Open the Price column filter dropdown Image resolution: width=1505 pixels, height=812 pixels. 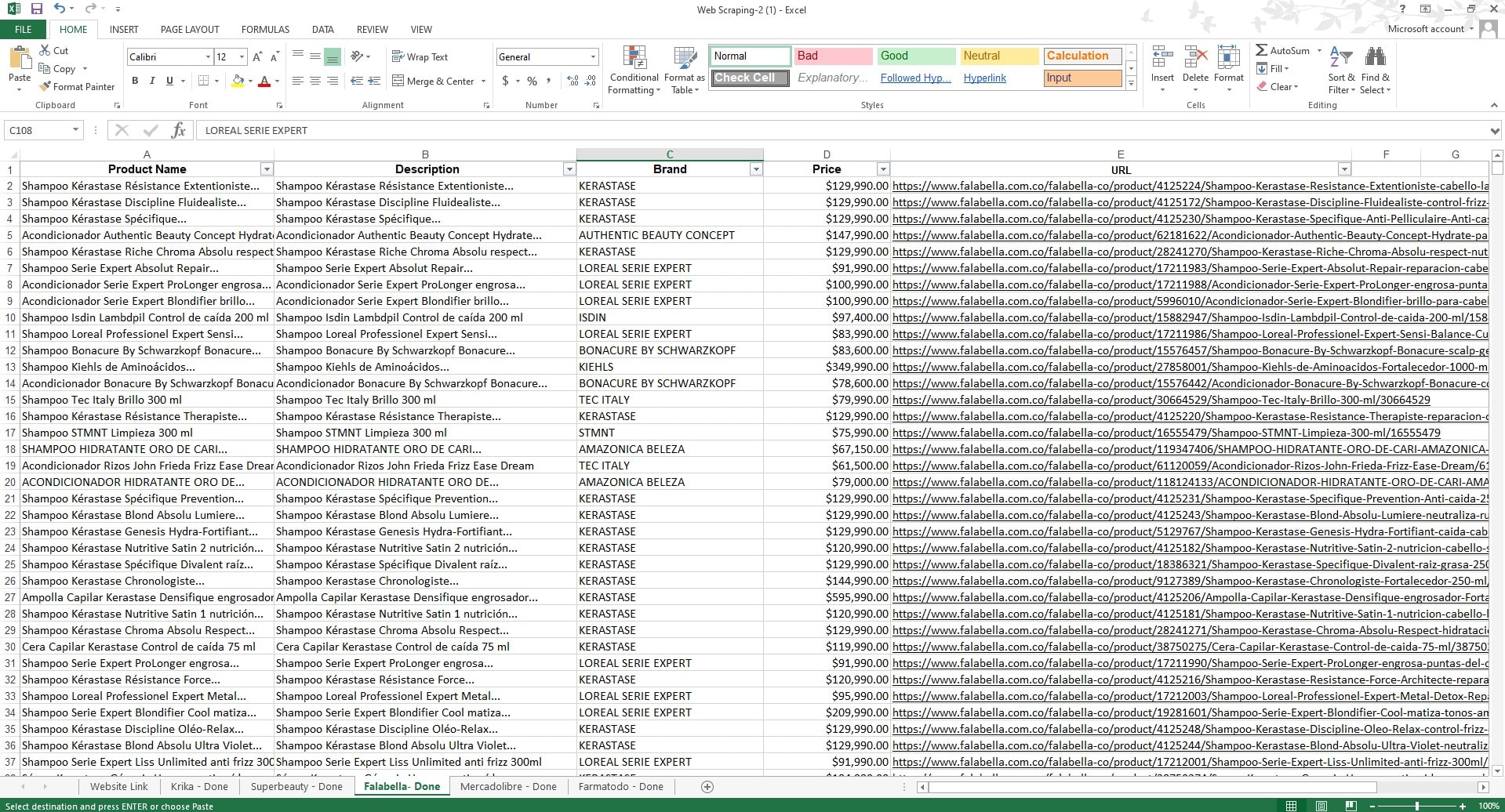[883, 169]
